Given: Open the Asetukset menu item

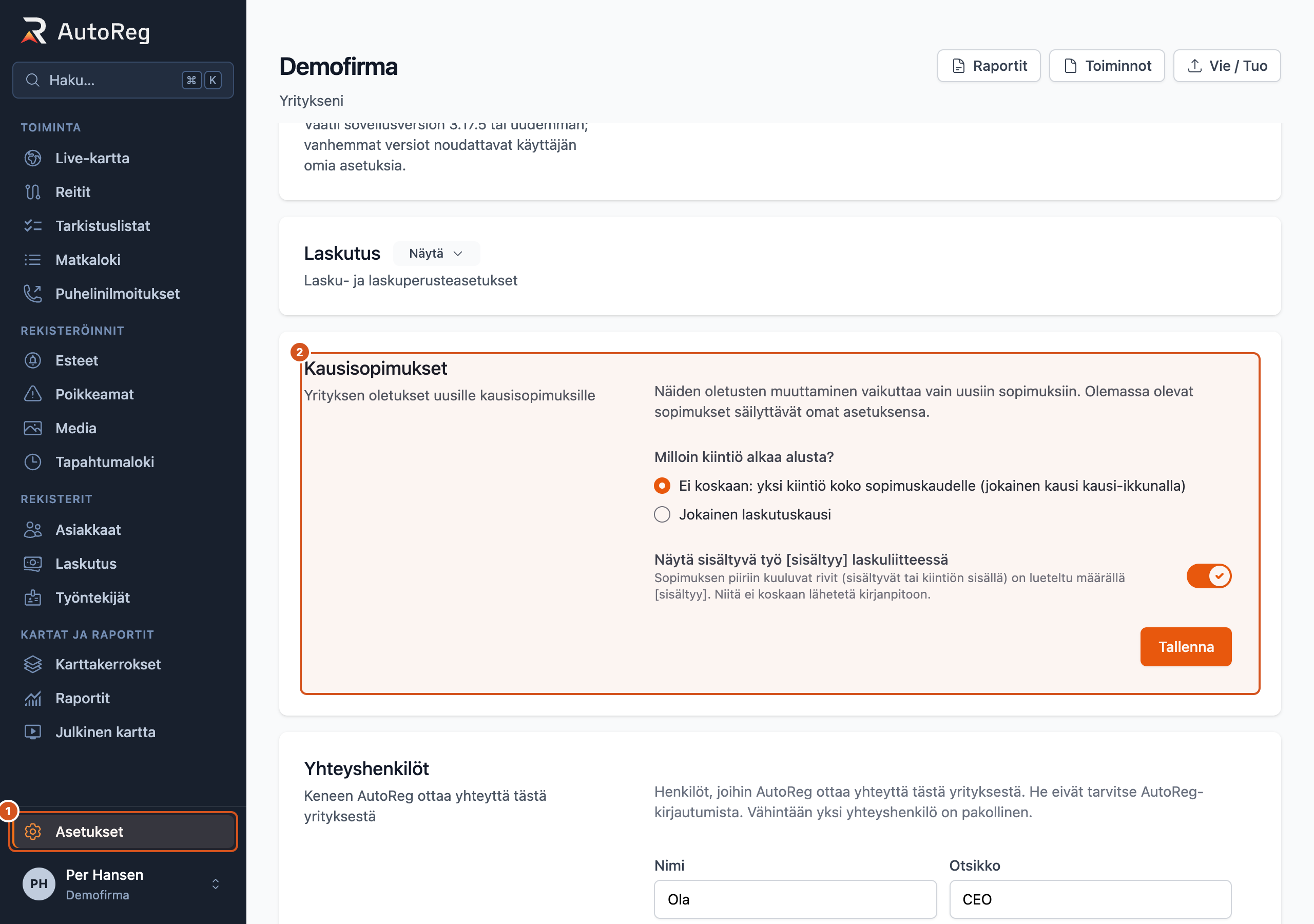Looking at the screenshot, I should [x=123, y=831].
